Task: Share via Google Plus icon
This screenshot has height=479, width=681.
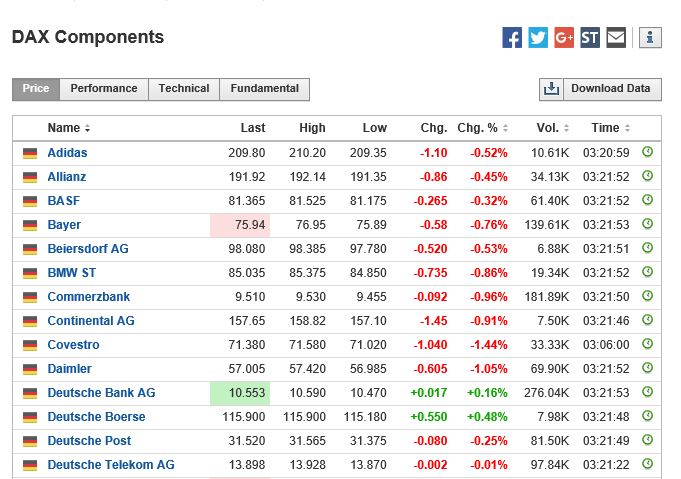Action: pos(564,38)
